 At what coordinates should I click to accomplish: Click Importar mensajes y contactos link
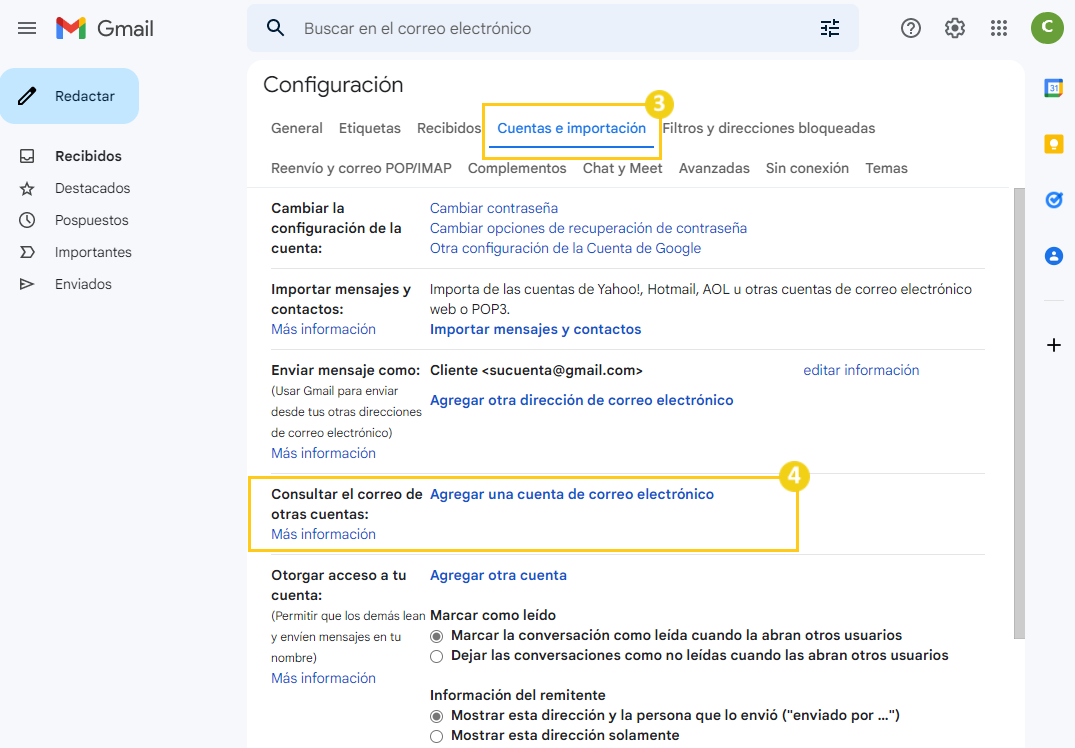(535, 329)
